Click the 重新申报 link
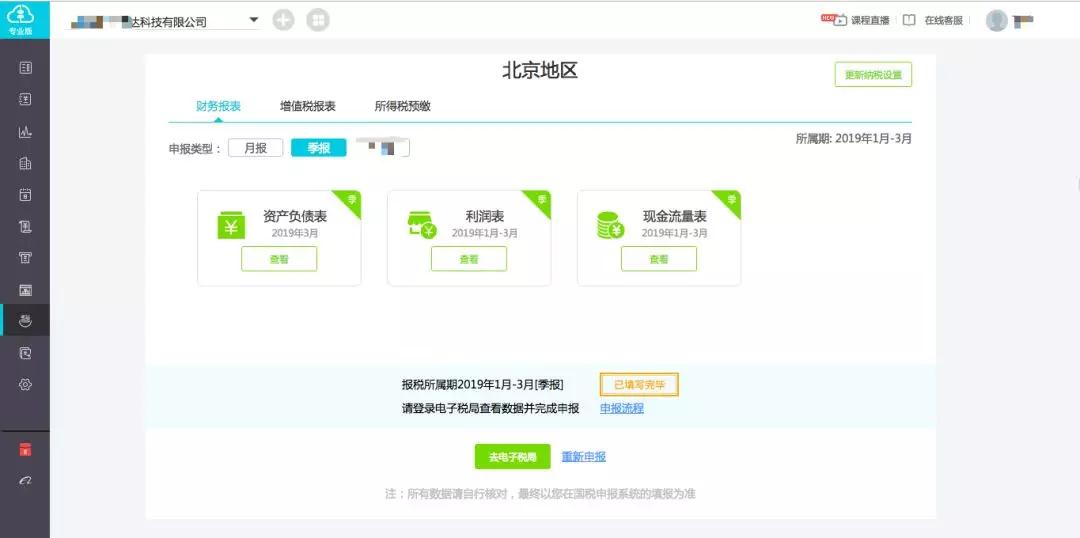 pyautogui.click(x=583, y=457)
